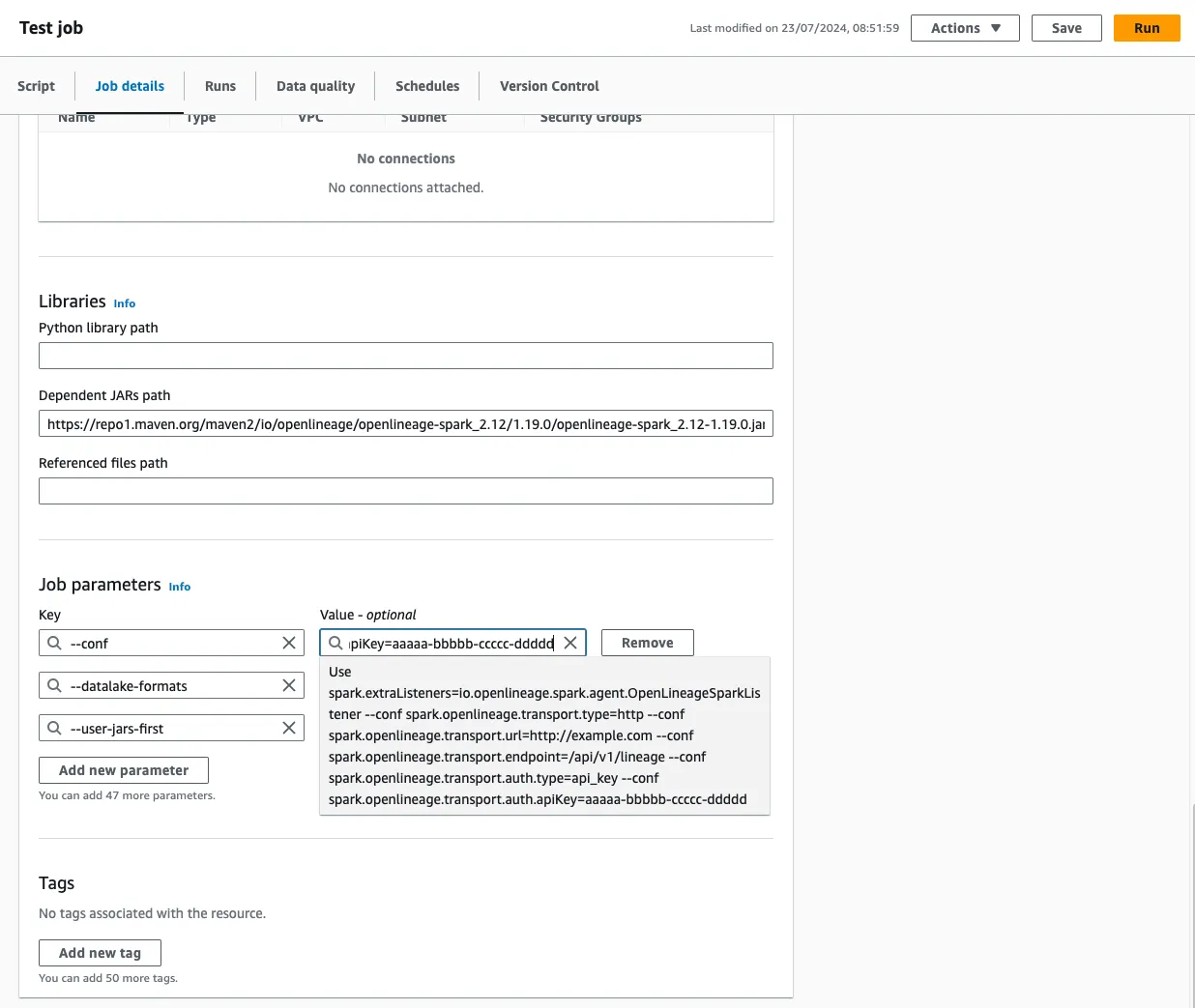The width and height of the screenshot is (1195, 1008).
Task: Save the Test job
Action: coord(1066,28)
